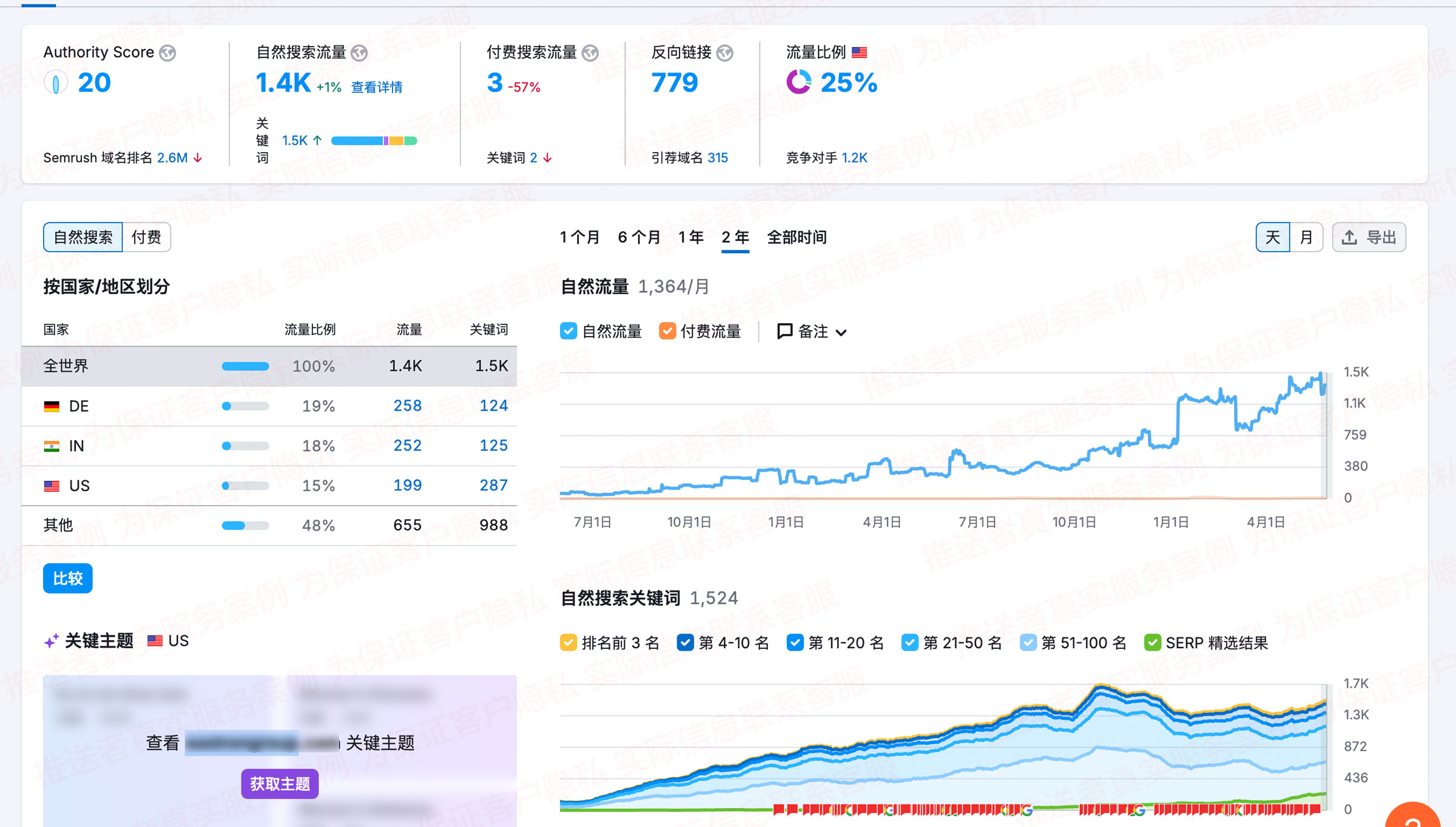This screenshot has height=827, width=1456.
Task: Sort by the 流量比例 column header
Action: pyautogui.click(x=310, y=330)
